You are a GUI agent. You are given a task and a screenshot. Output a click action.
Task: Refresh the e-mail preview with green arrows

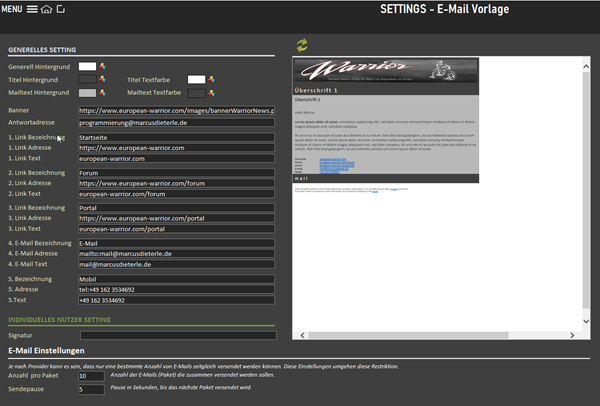301,45
